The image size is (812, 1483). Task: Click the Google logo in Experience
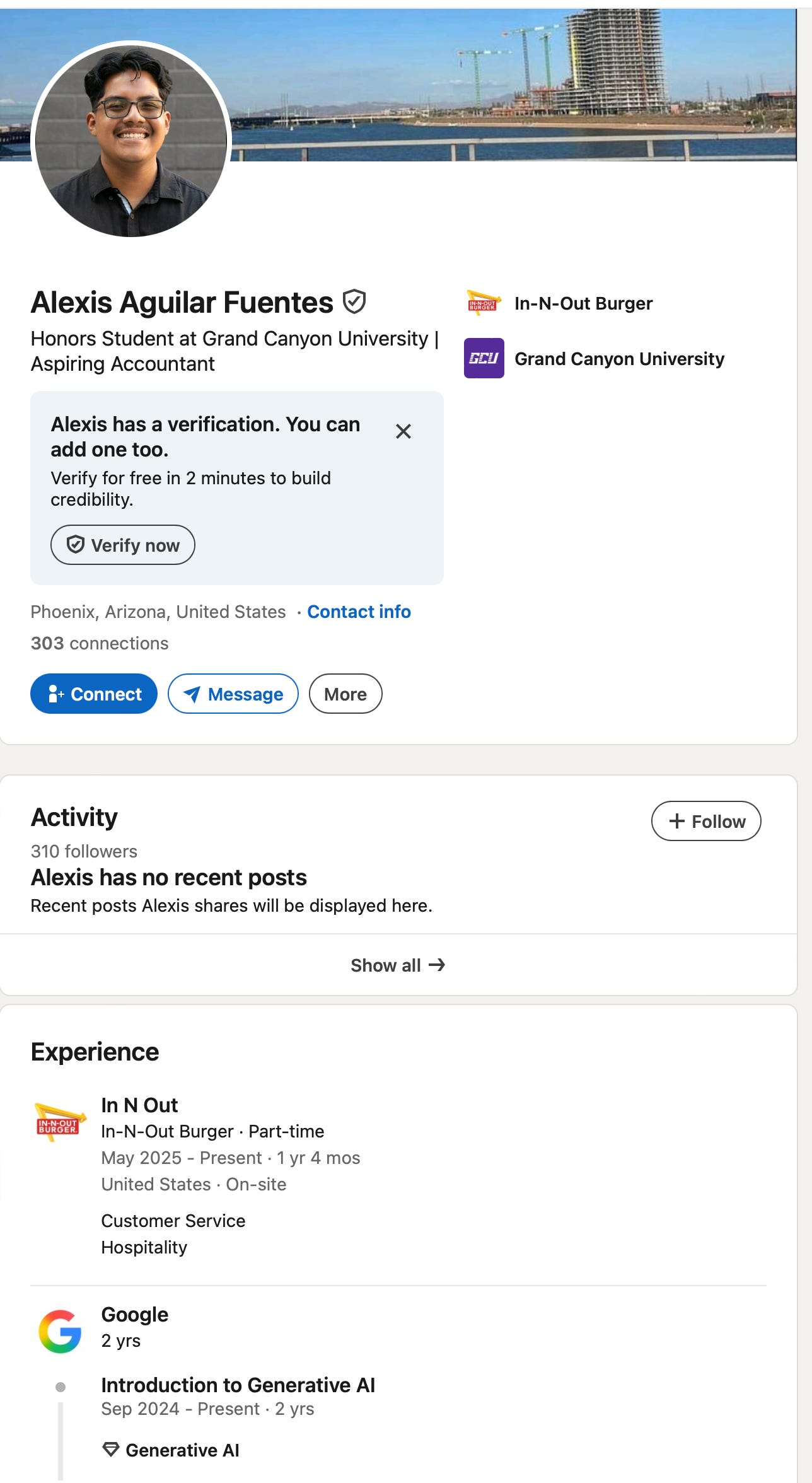(60, 1331)
